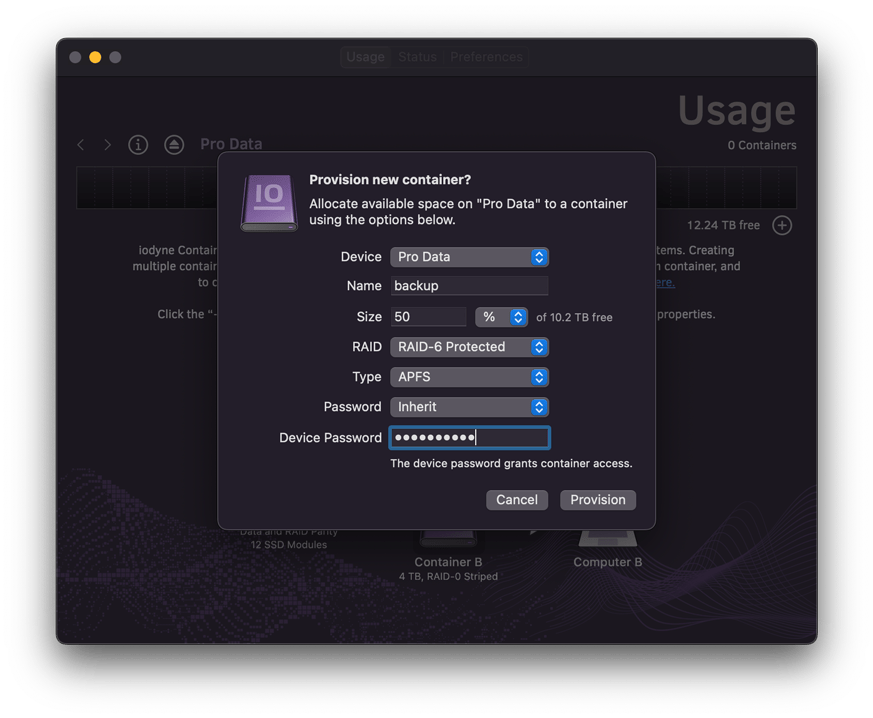Click 'of 10.2 TB free' text
The width and height of the screenshot is (873, 718).
tap(574, 317)
